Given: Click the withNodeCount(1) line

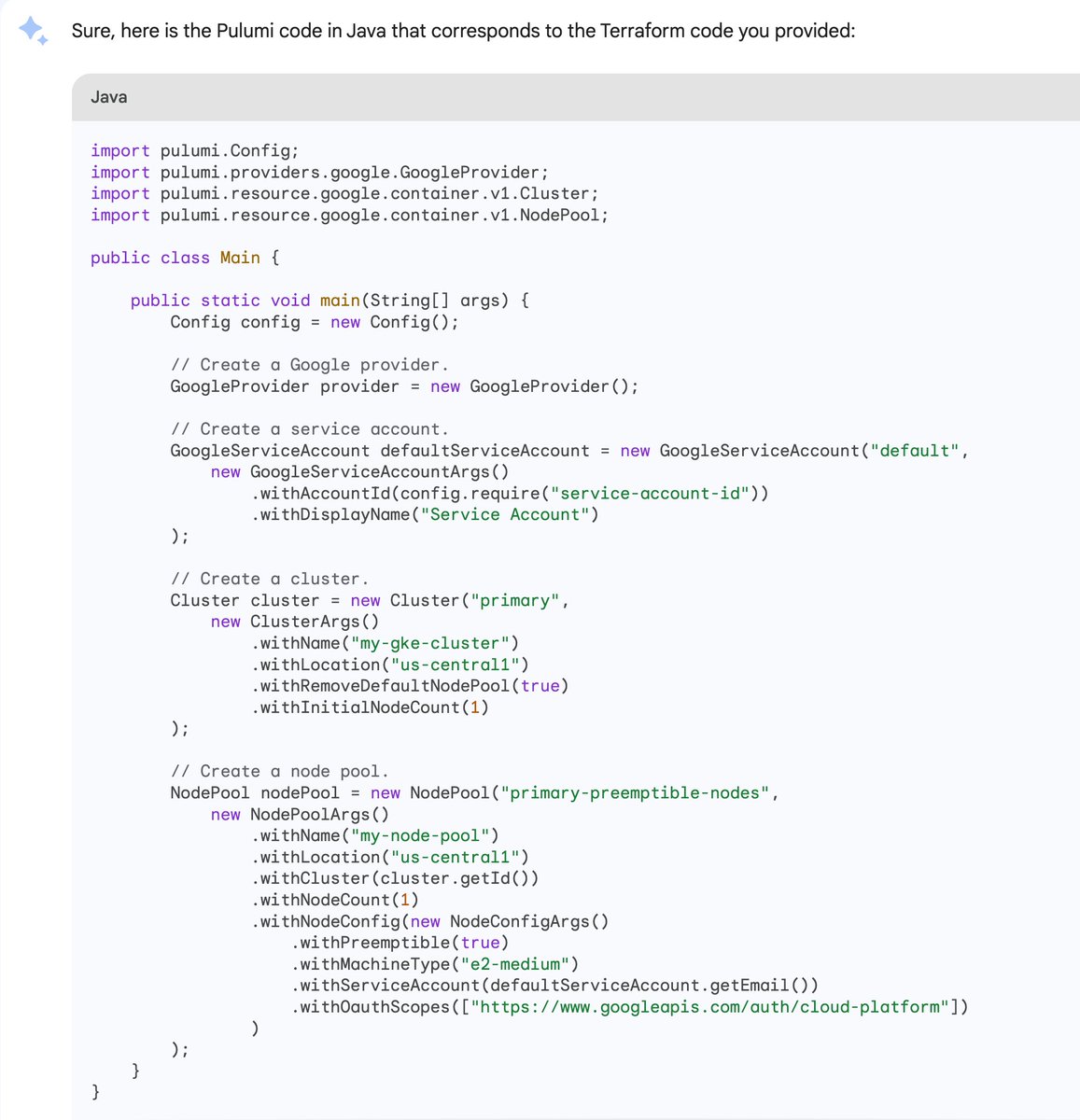Looking at the screenshot, I should click(335, 900).
